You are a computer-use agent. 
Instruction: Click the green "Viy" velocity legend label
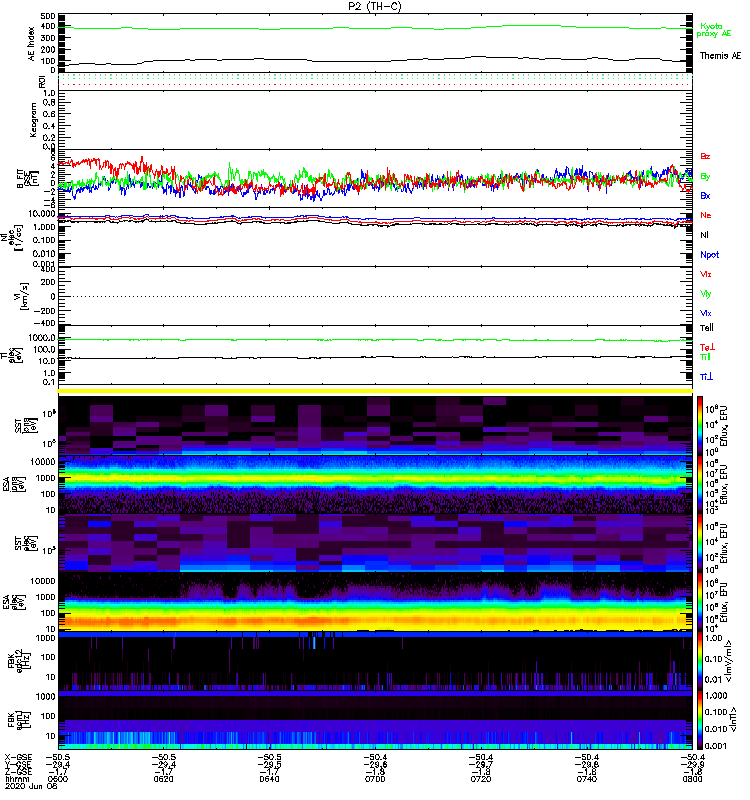coord(706,294)
